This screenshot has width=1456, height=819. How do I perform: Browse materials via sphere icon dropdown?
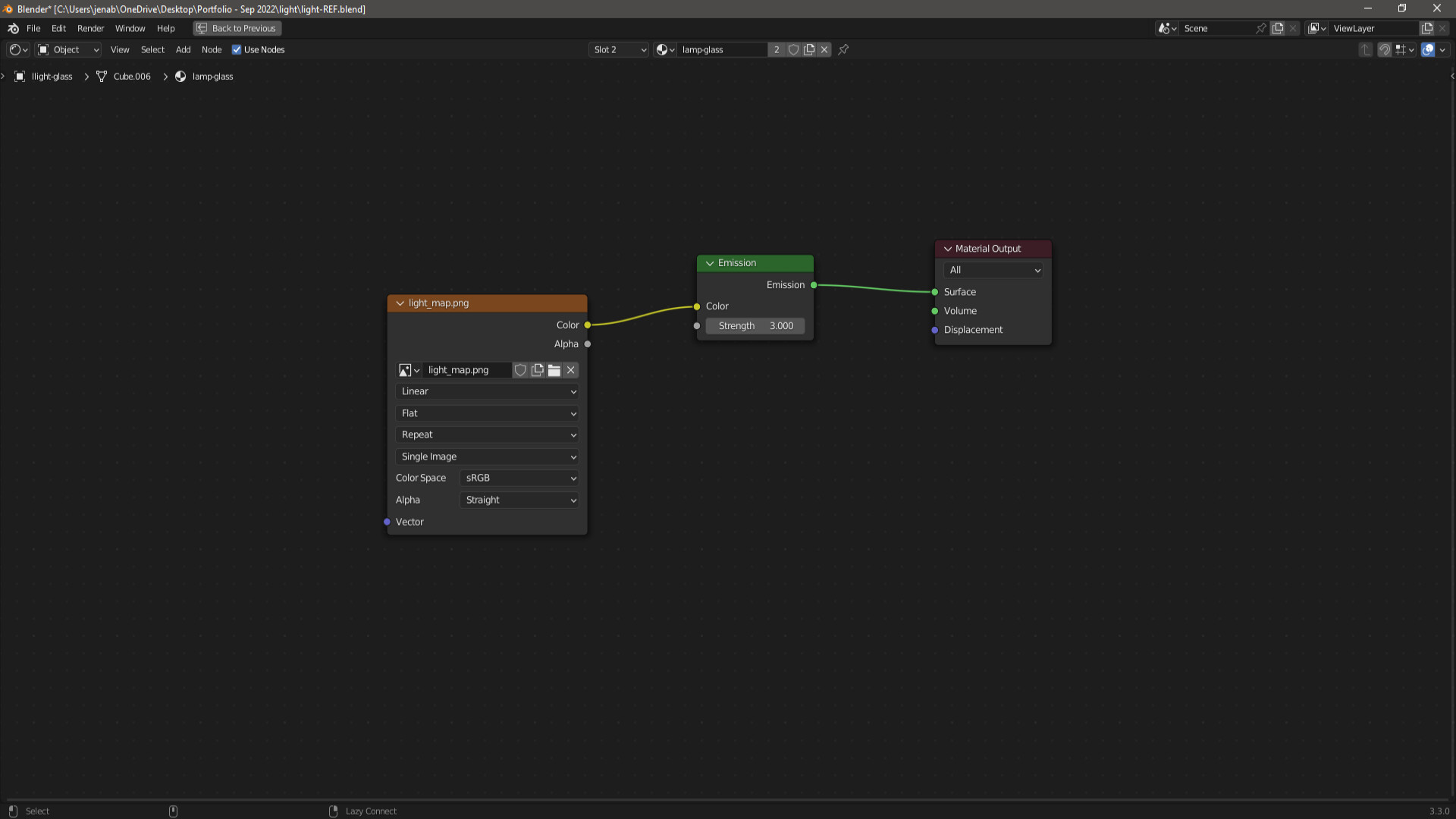[665, 50]
